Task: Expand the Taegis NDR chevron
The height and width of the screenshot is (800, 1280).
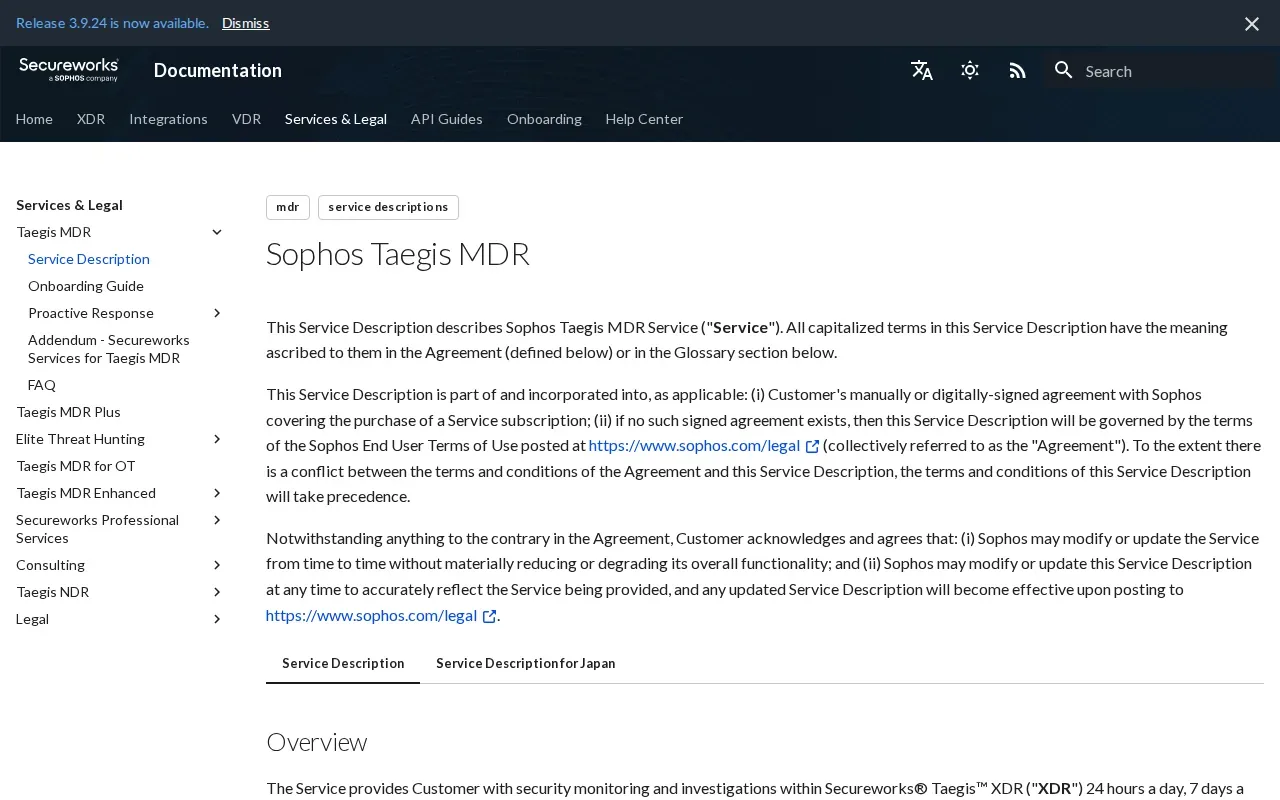Action: (x=217, y=592)
